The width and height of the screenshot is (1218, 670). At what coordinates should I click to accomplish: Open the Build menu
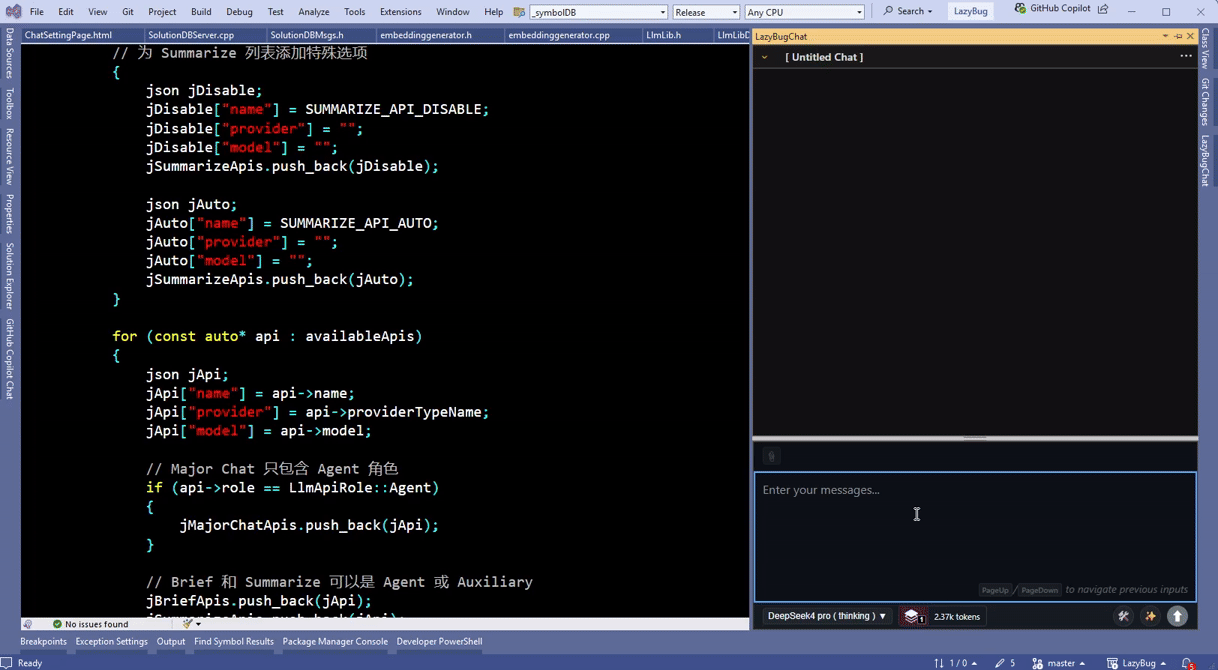pyautogui.click(x=201, y=12)
